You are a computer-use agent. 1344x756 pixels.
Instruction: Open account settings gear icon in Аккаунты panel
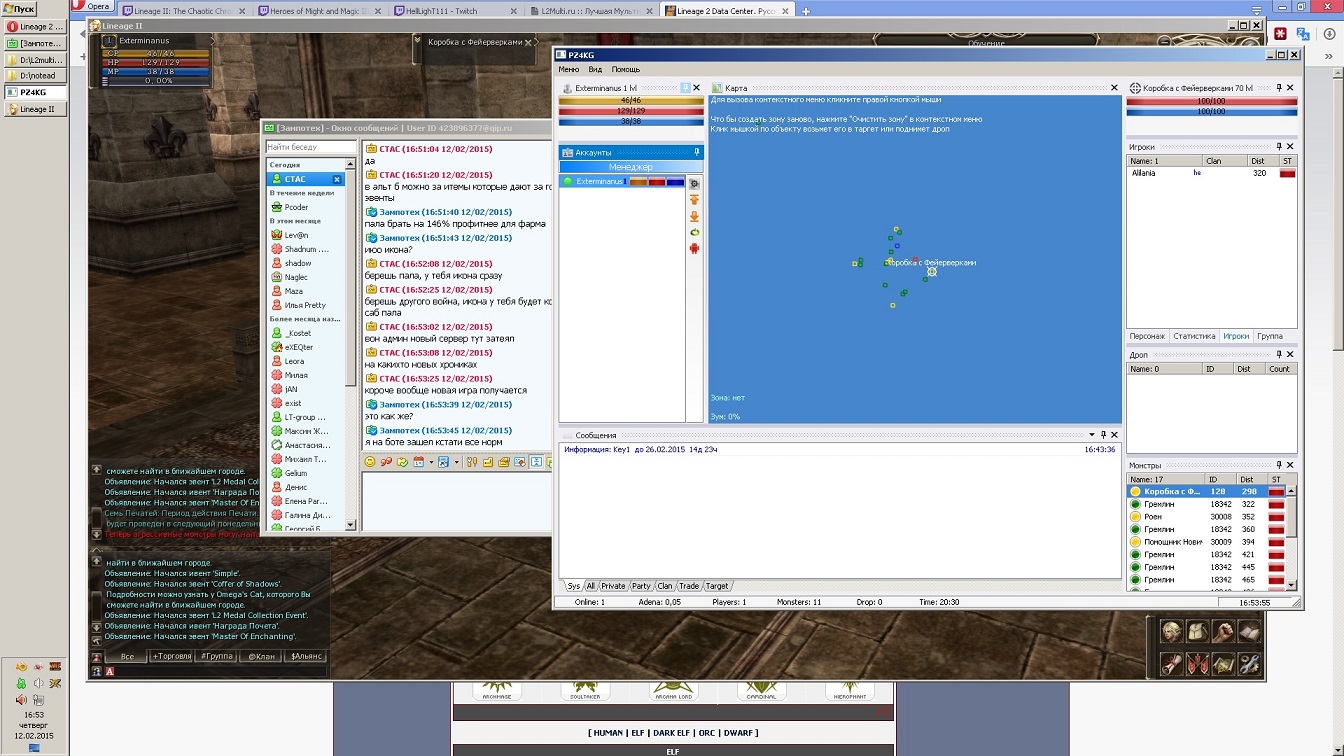pos(694,184)
